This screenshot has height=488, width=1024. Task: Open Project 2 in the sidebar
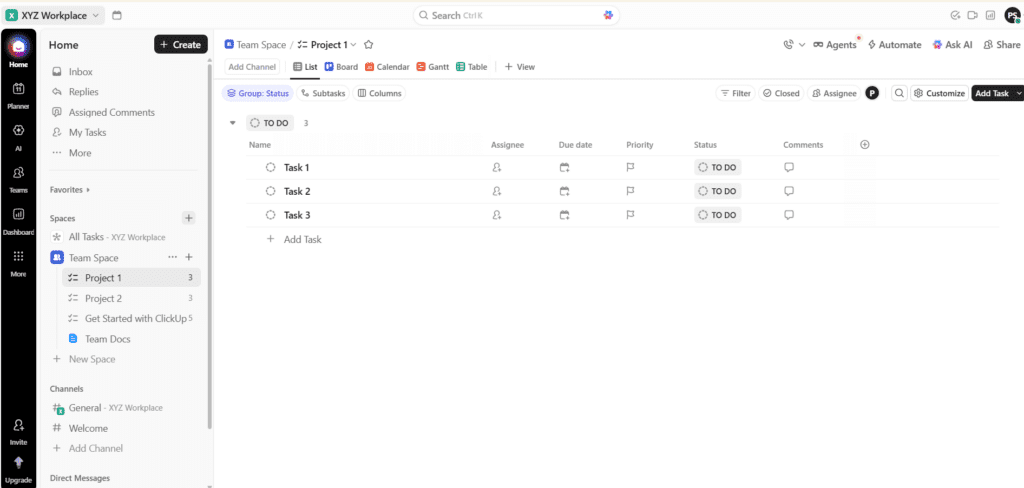click(x=103, y=298)
